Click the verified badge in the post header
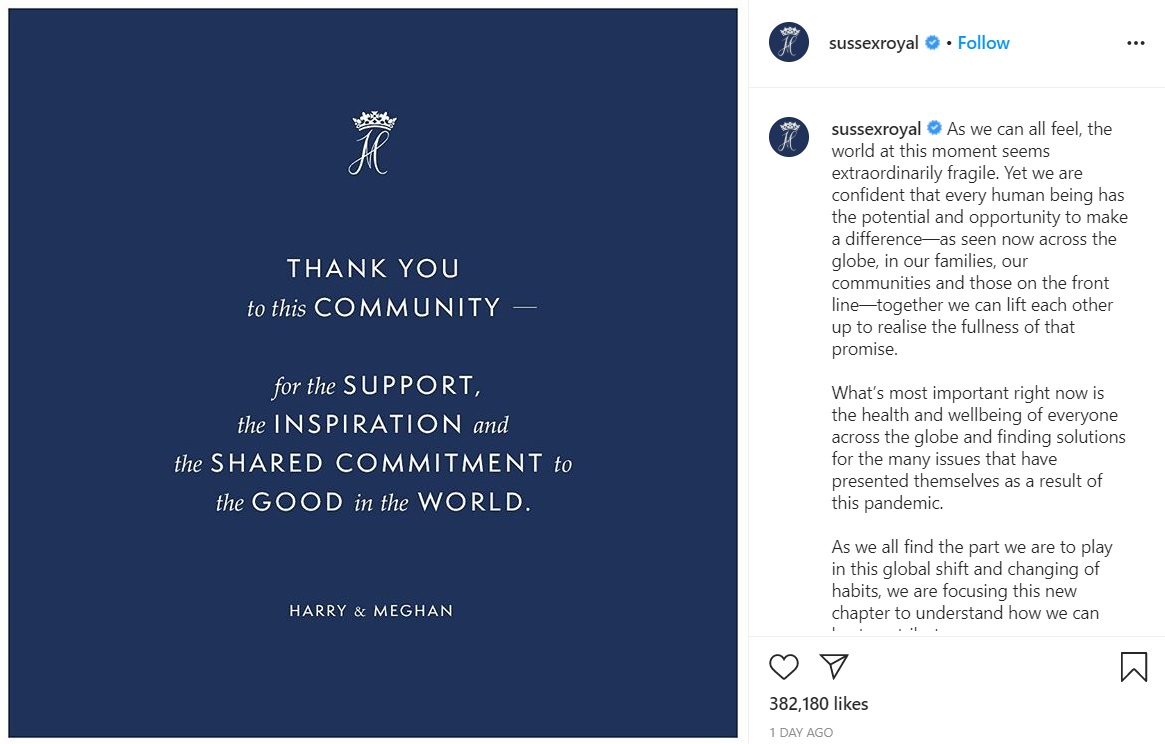Image resolution: width=1165 pixels, height=744 pixels. [x=933, y=43]
